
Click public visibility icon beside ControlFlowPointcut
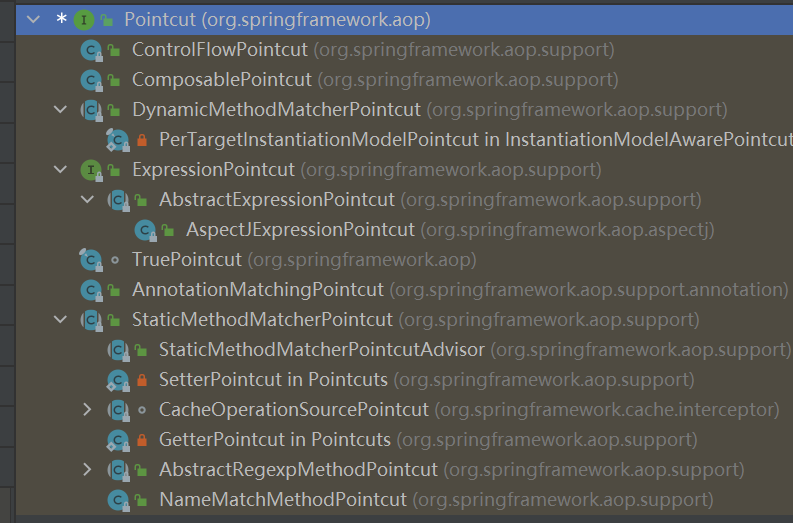click(x=114, y=50)
